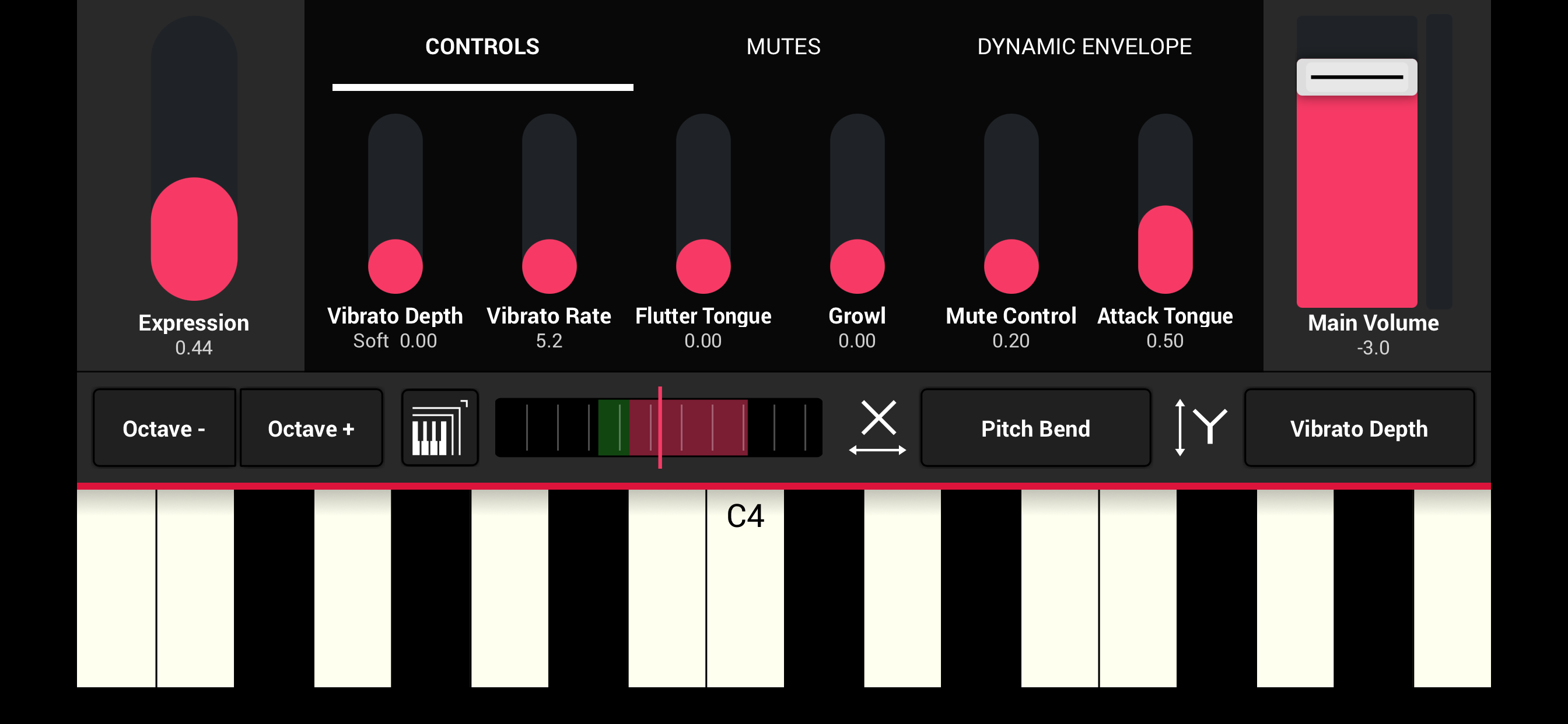Open the Vibrato Depth Y-axis selector

tap(1359, 428)
